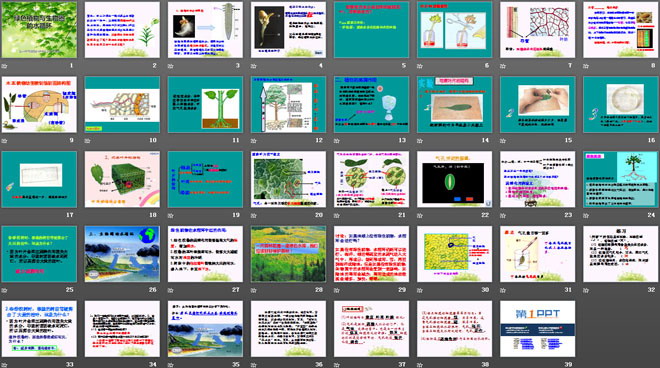
Task: Click the animation star beneath slide 27
Action: (170, 290)
